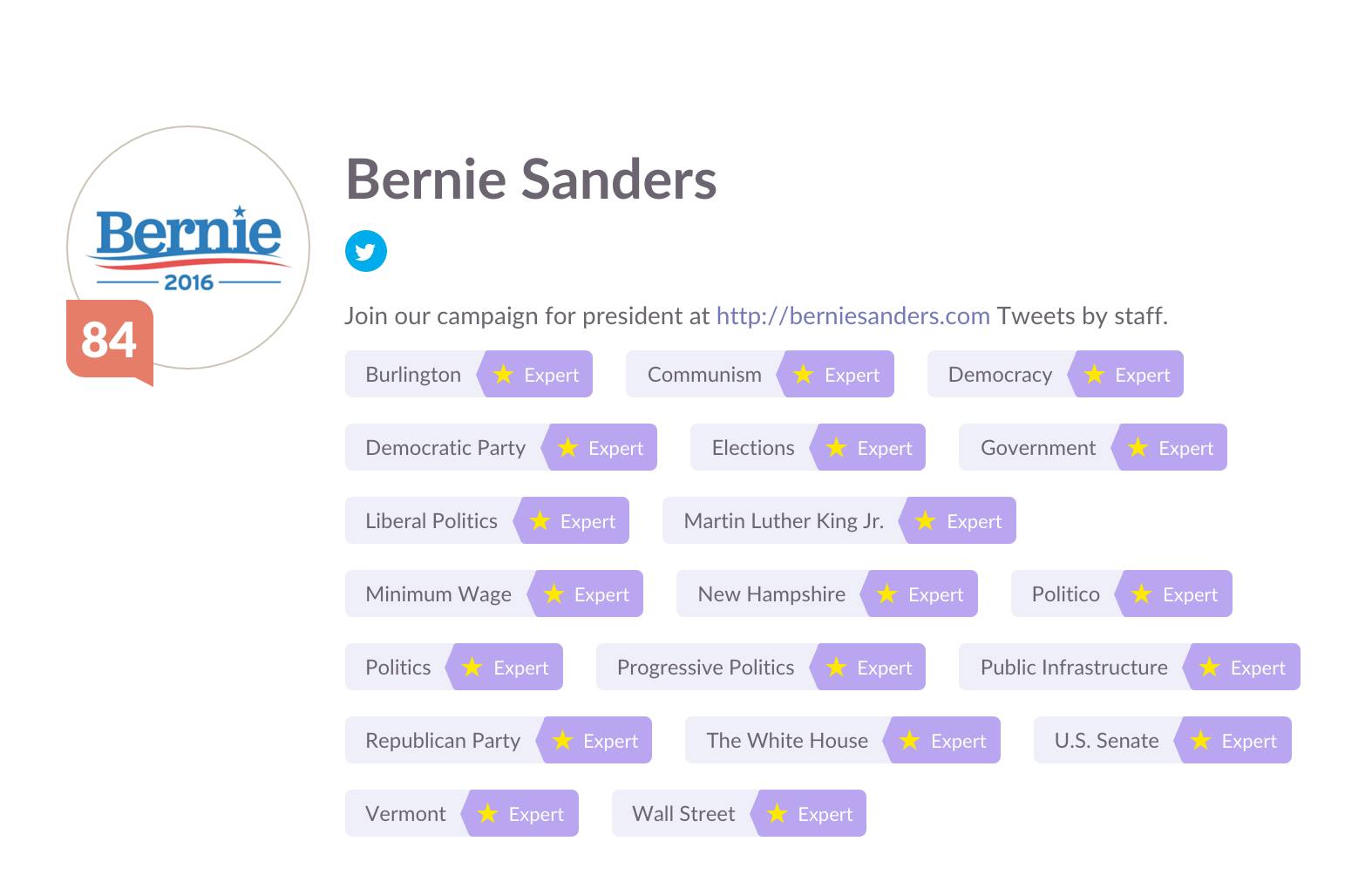Image resolution: width=1372 pixels, height=875 pixels.
Task: Click the Liberal Politics topic
Action: point(431,521)
